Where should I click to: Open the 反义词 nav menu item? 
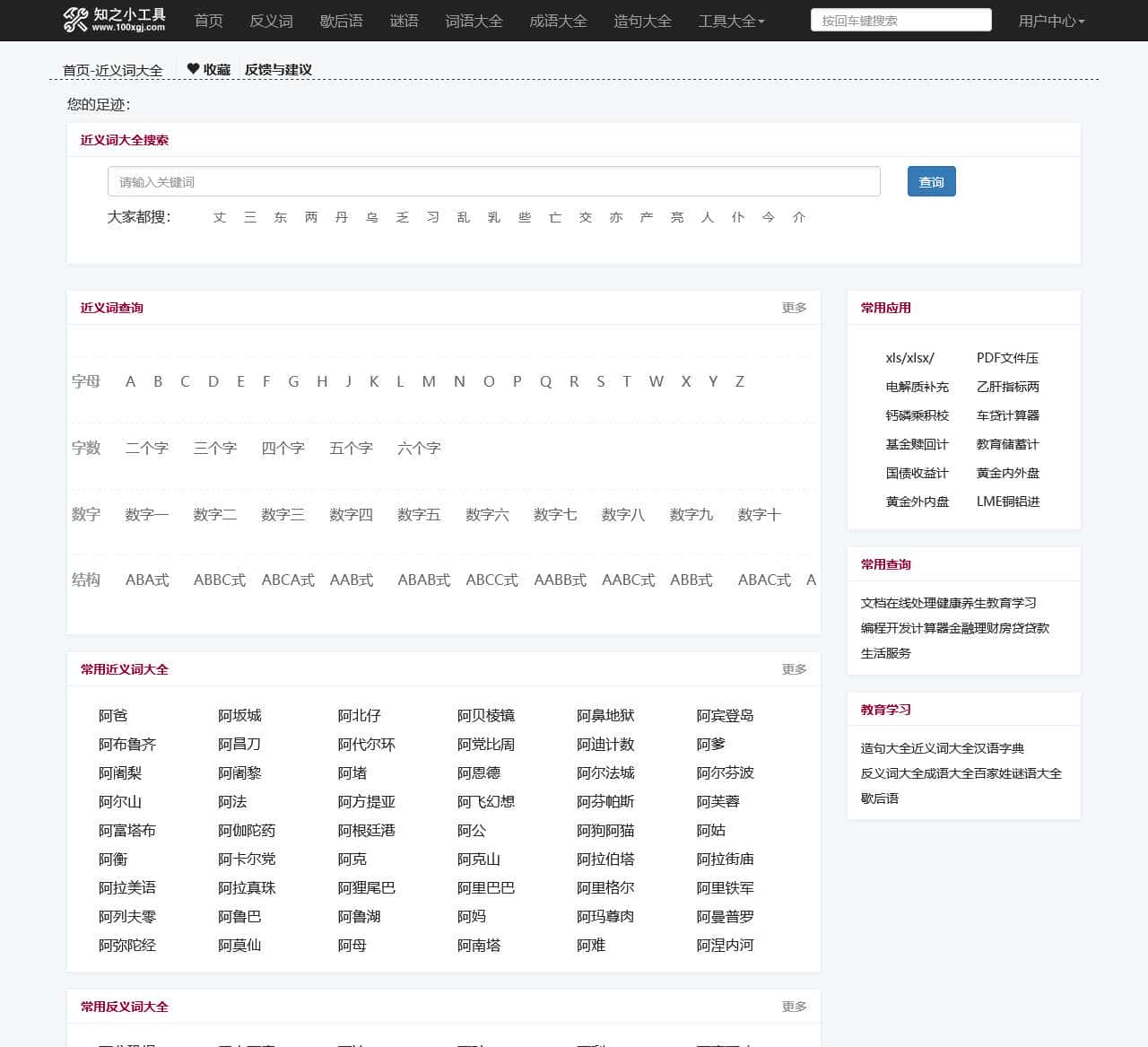[x=271, y=21]
